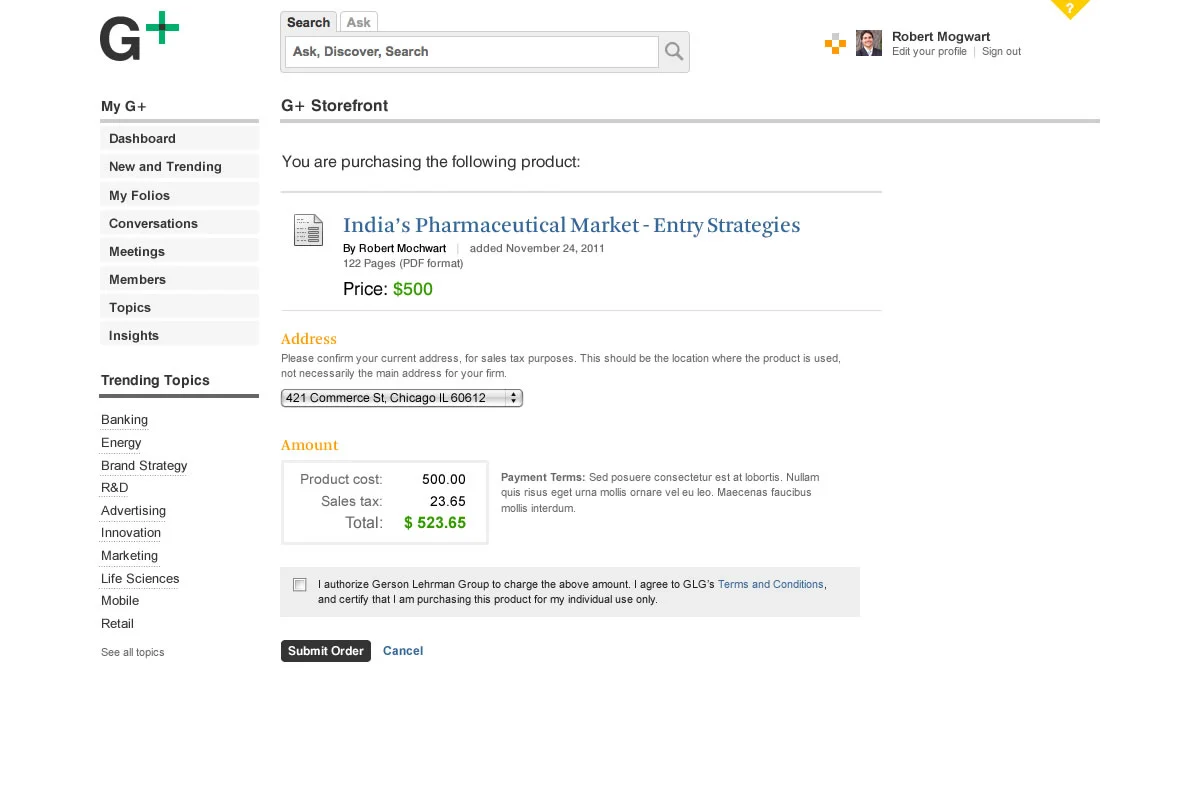Screen dimensions: 1200x800
Task: Open New and Trending
Action: (179, 167)
